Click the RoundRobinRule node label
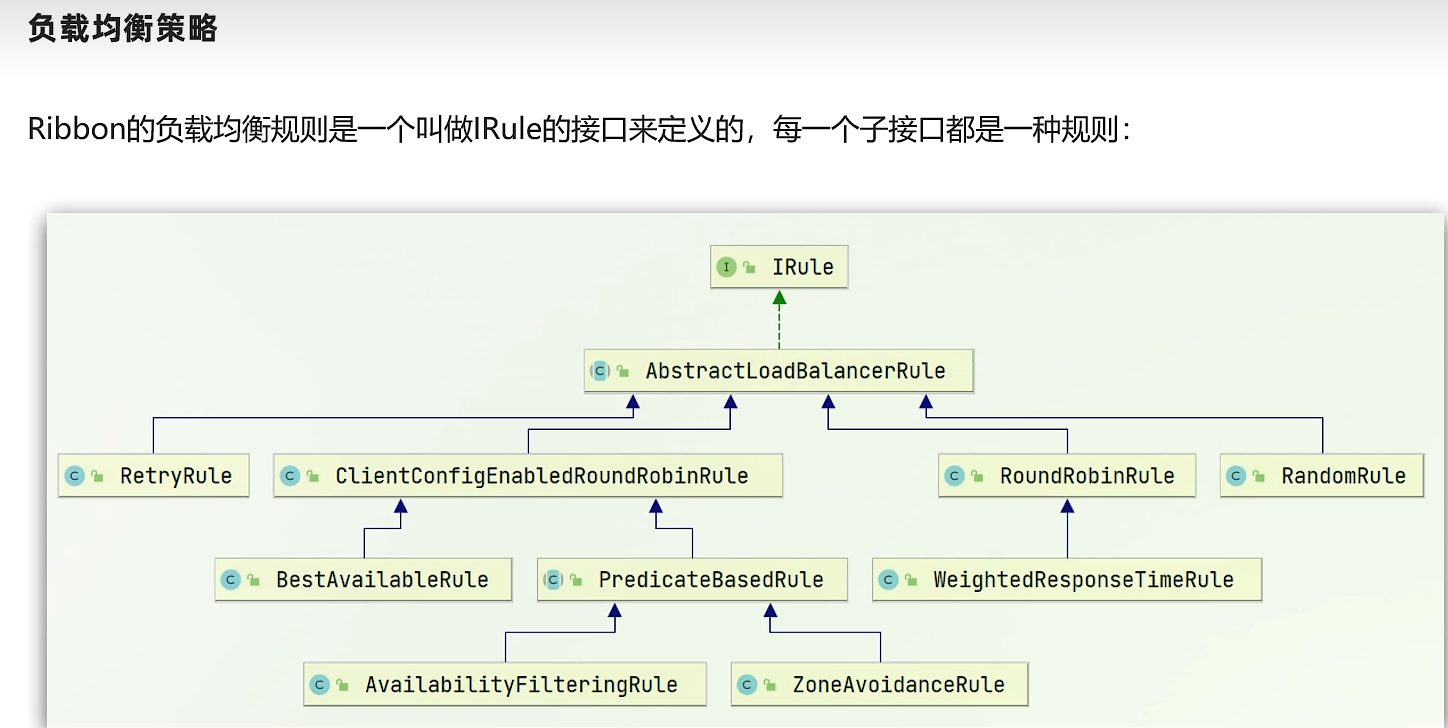 1087,476
